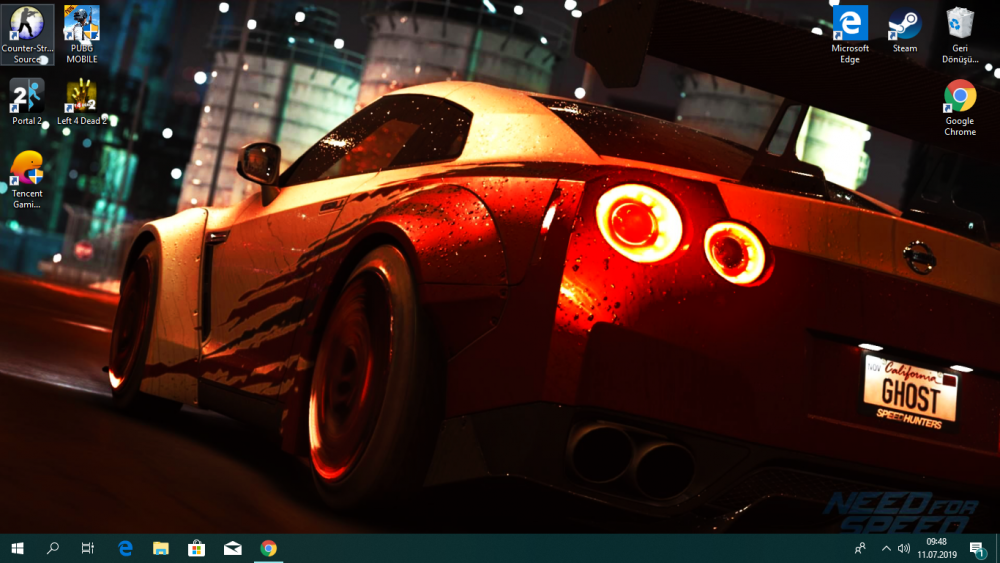Select the Counter-Strike Source desktop shortcut

27,25
